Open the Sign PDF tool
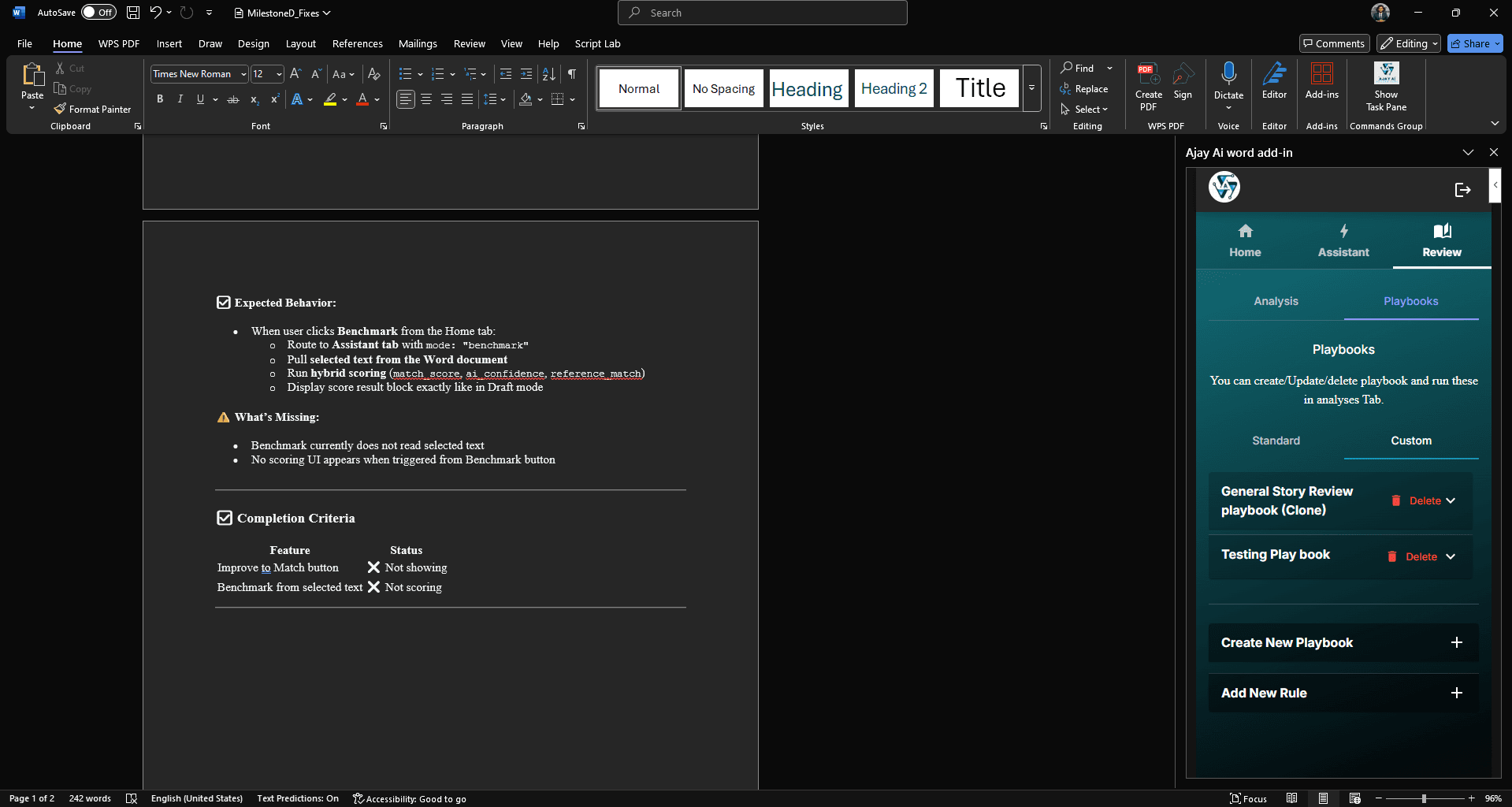Screen dimensions: 1512x807 coord(1183,82)
